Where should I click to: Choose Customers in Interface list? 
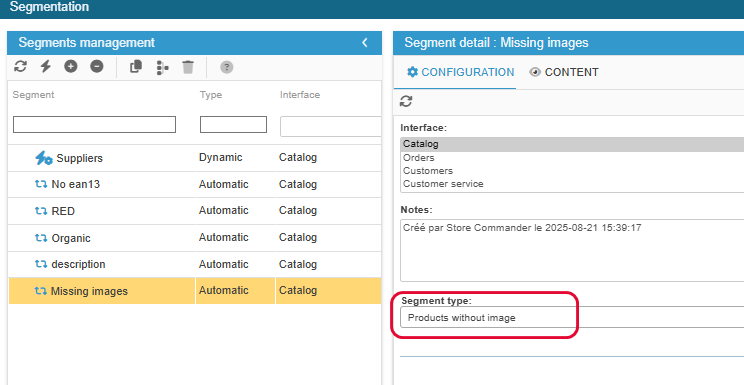coord(572,170)
